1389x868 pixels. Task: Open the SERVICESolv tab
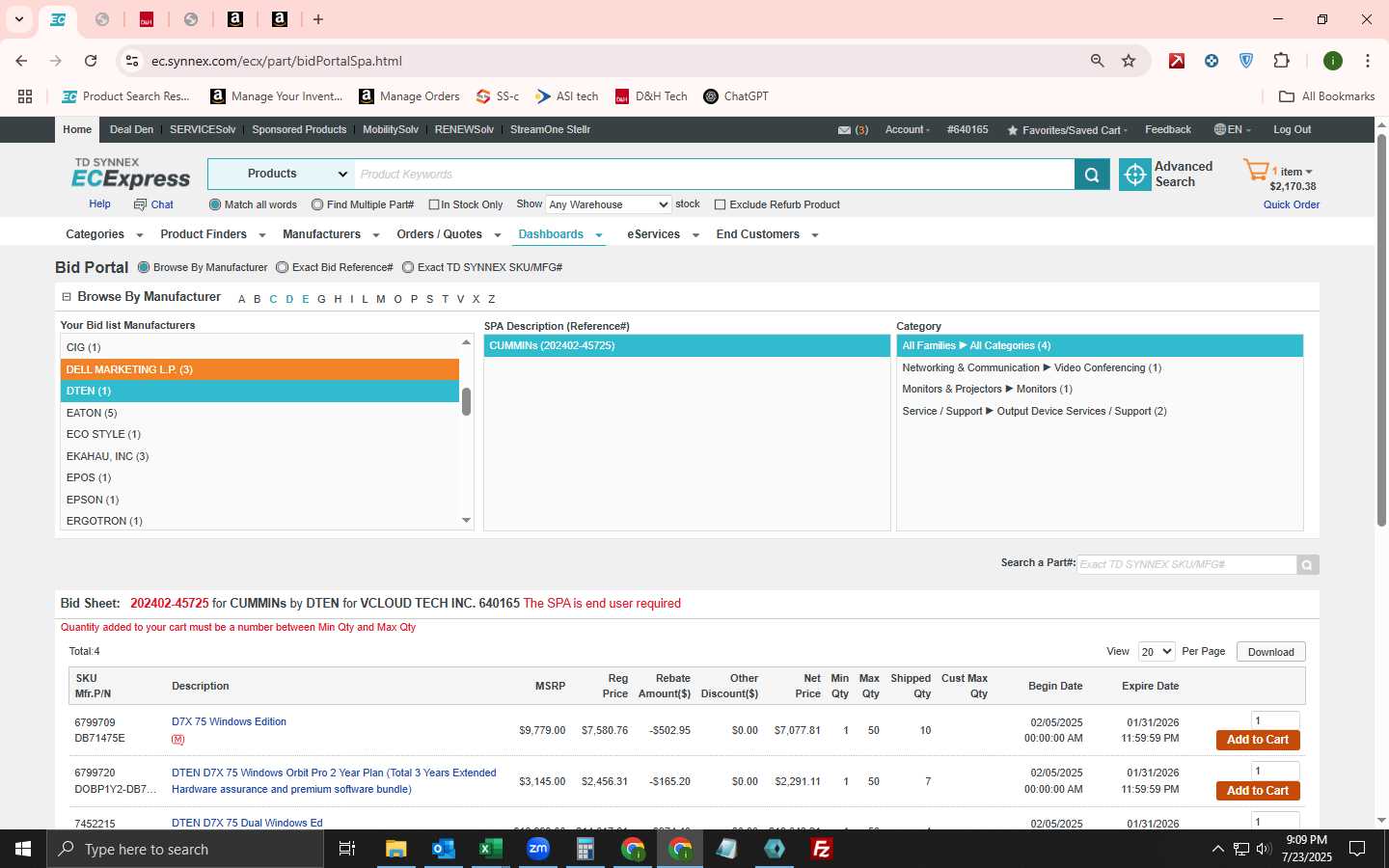coord(203,129)
